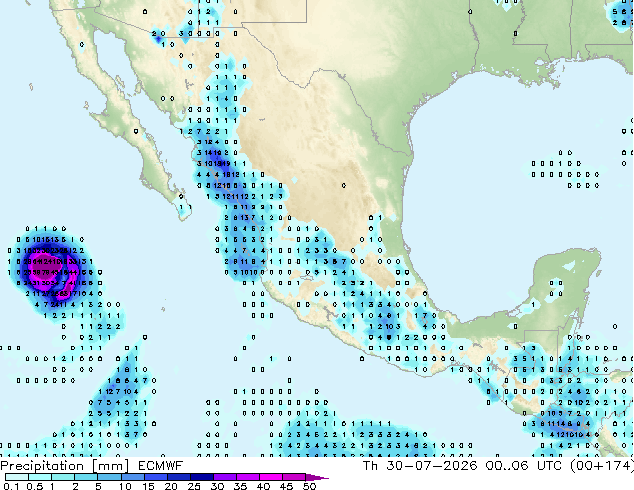Click the above-50 mm arrow at legend end
Viewport: 634px width, 490px height.
coord(317,477)
